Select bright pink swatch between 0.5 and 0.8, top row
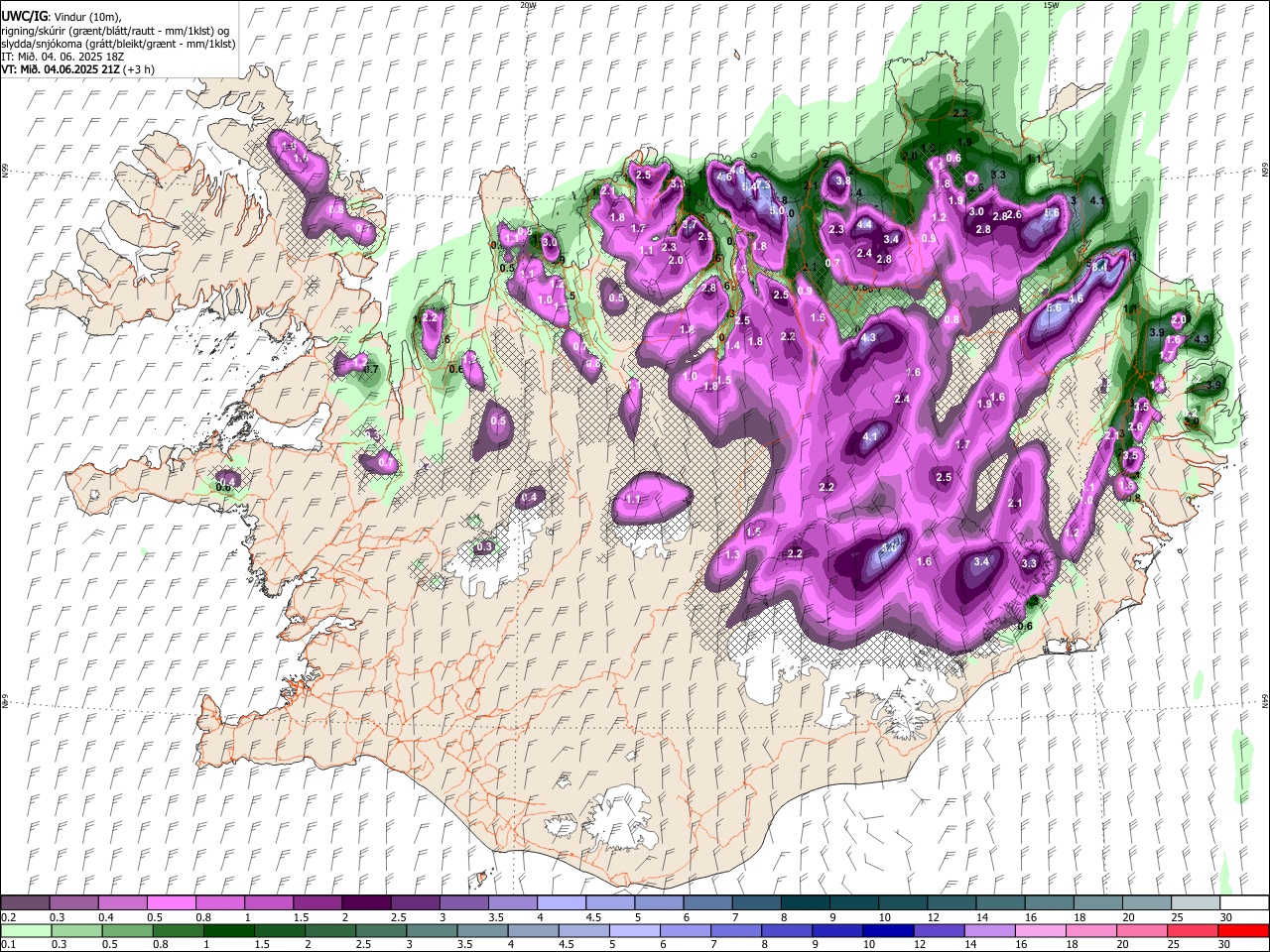 (171, 903)
